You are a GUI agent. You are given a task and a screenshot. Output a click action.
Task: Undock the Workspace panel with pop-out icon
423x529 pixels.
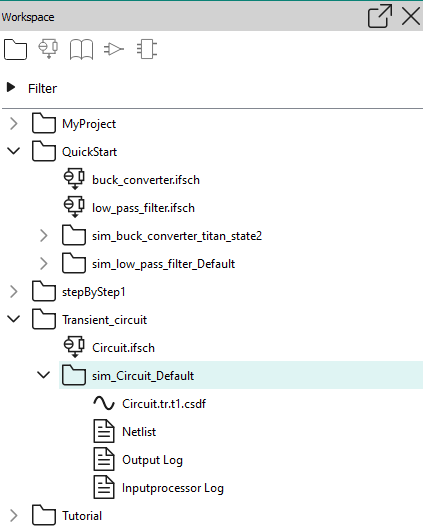click(380, 16)
